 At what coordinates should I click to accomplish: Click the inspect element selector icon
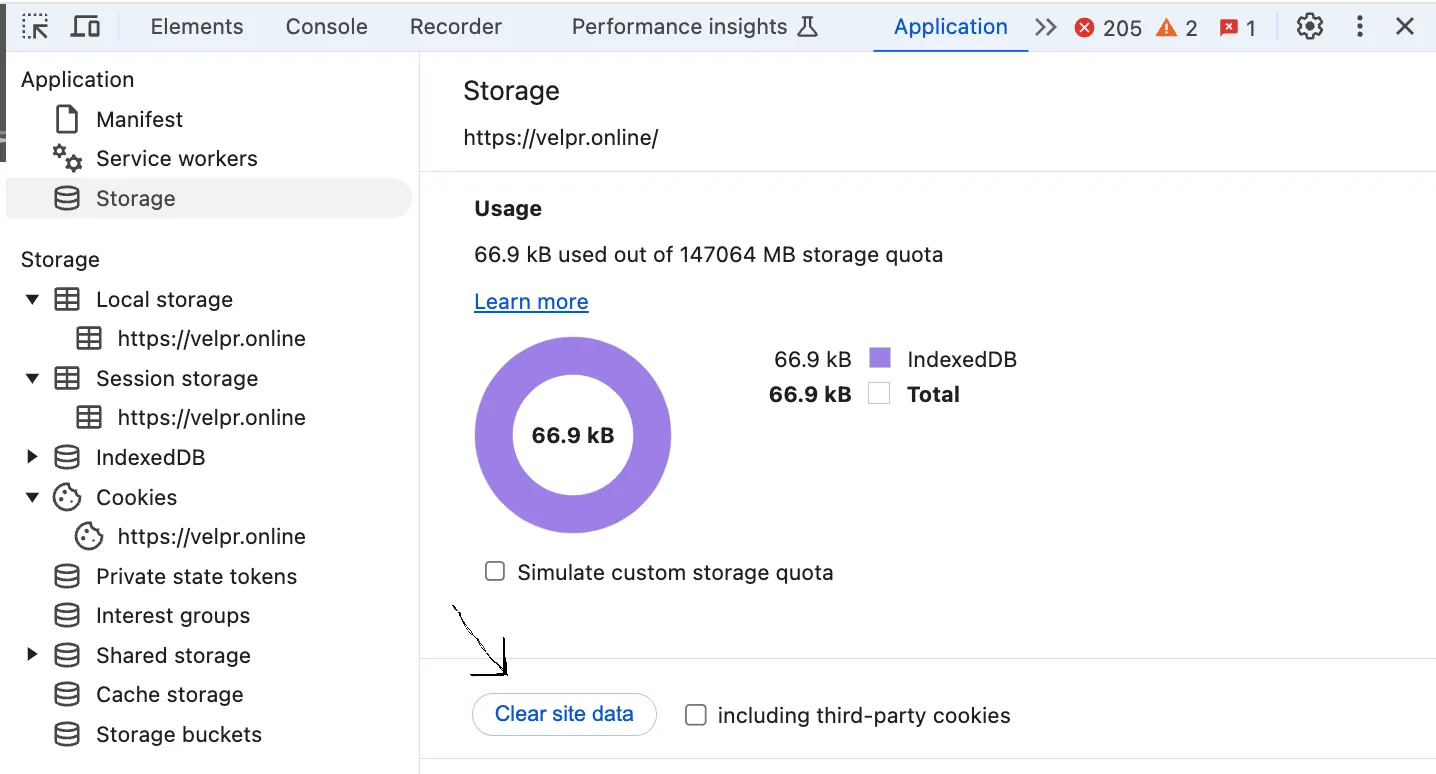[x=35, y=27]
